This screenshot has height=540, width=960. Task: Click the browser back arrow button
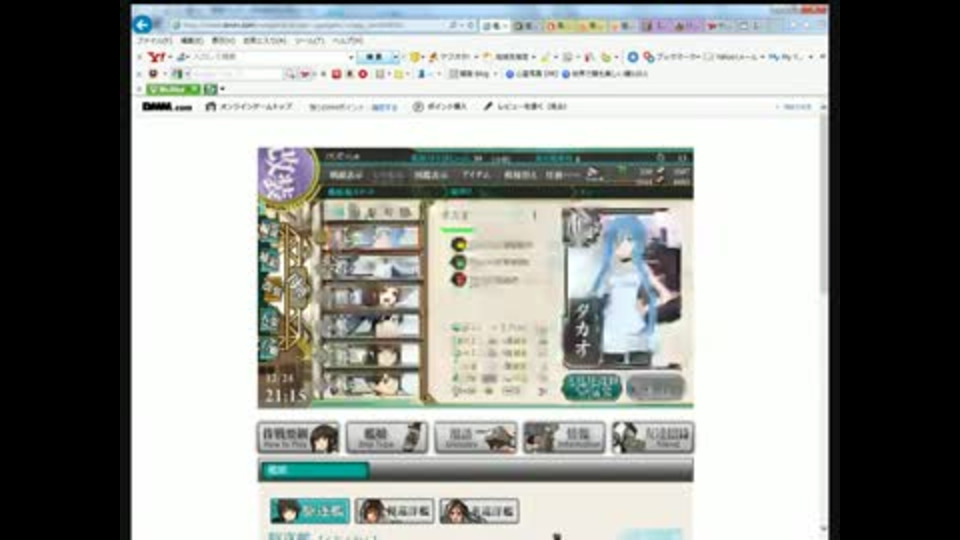coord(143,24)
